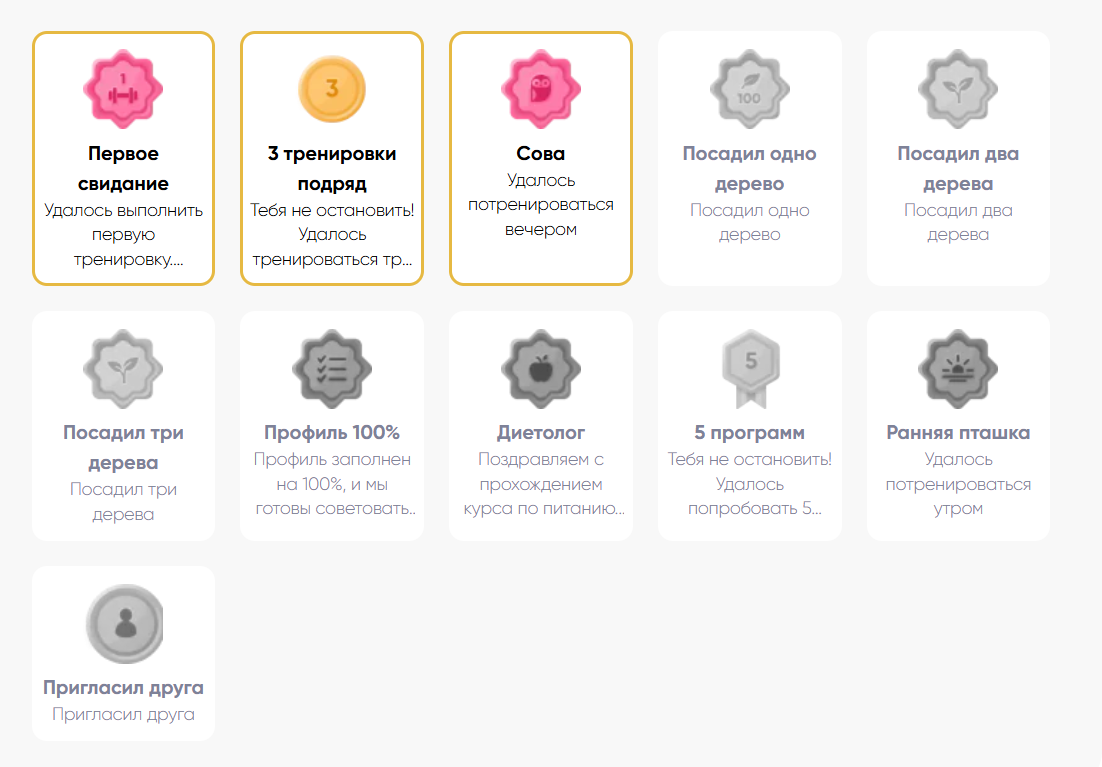This screenshot has width=1102, height=767.
Task: Open the 5 программ achievement heading
Action: pyautogui.click(x=749, y=432)
